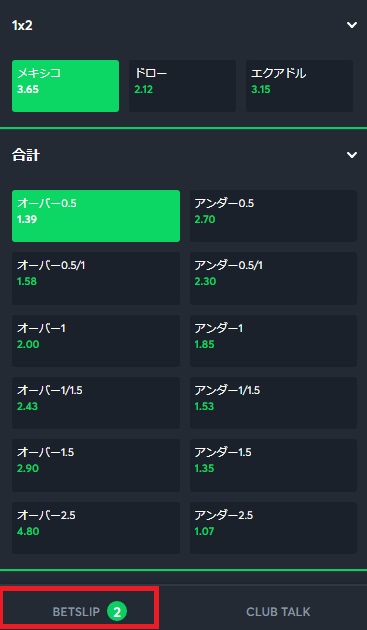The image size is (367, 630).
Task: Choose オーバー0.5/1 odds 1.58
Action: [x=96, y=278]
